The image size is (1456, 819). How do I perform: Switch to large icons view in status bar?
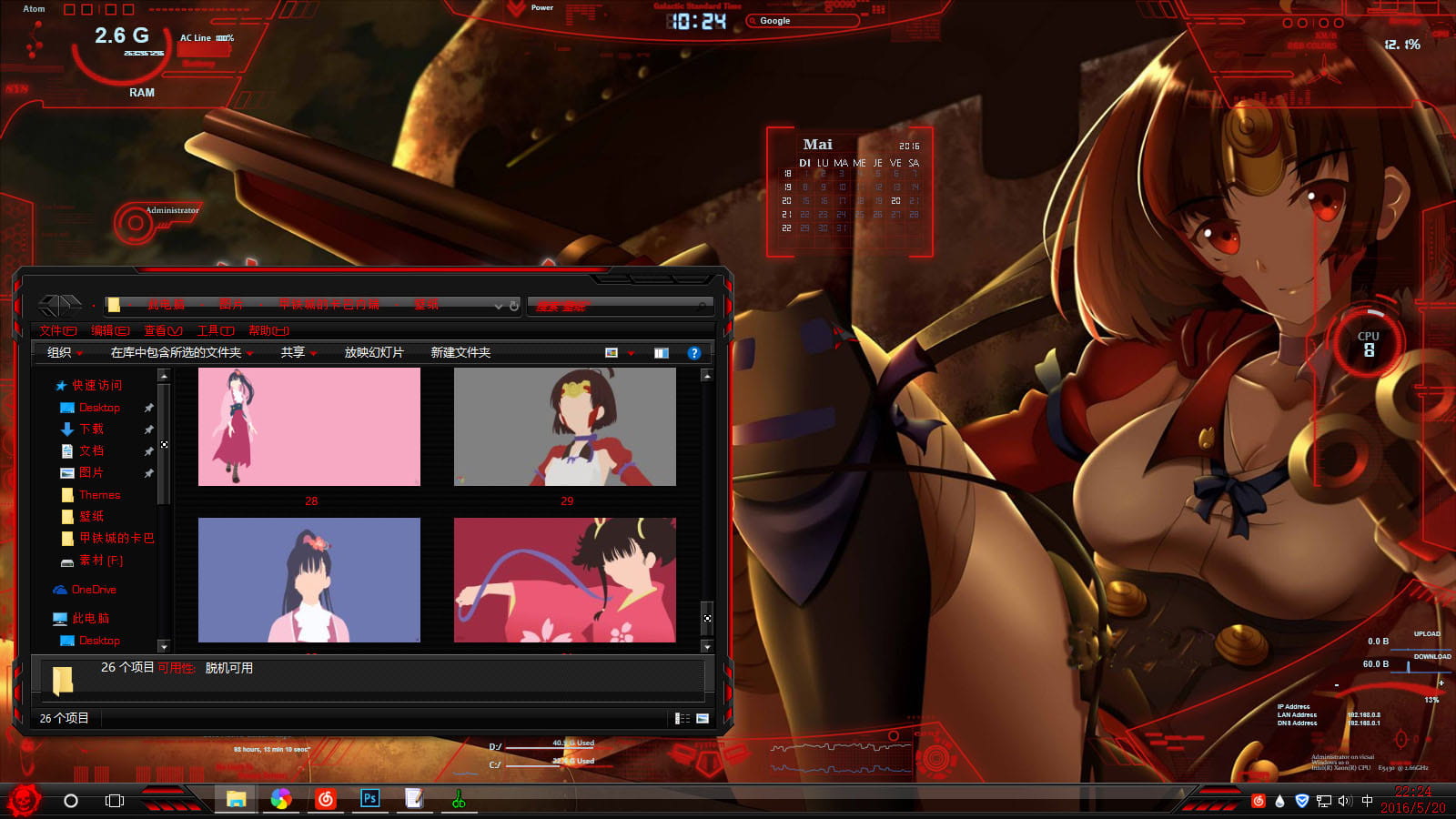tap(703, 719)
